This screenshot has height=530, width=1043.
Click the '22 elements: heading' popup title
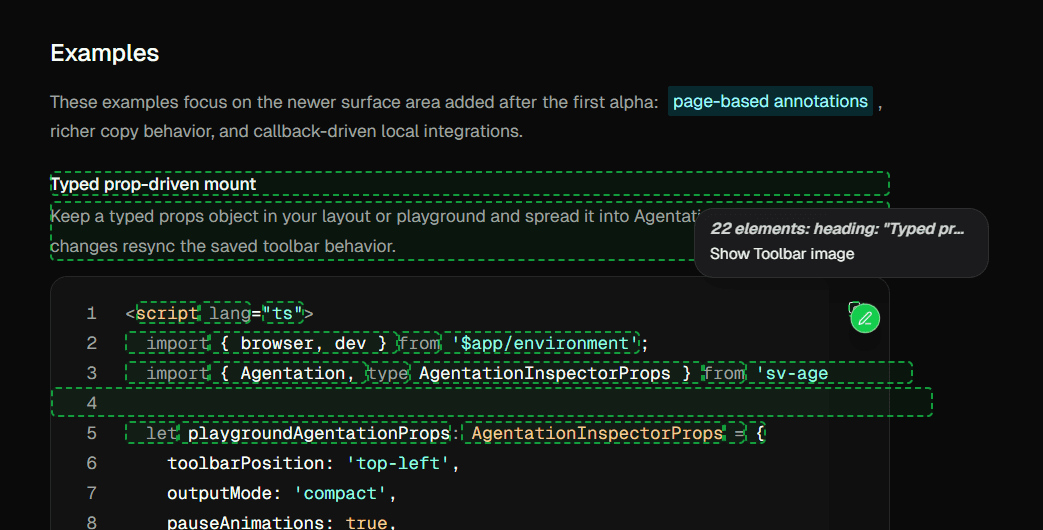click(x=837, y=229)
